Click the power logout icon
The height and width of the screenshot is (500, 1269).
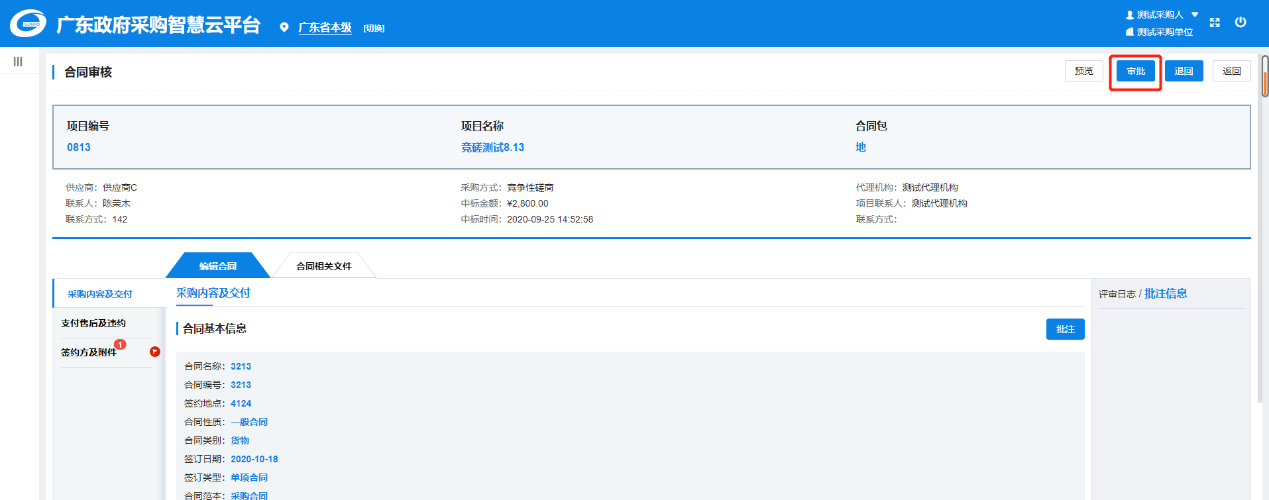tap(1241, 22)
